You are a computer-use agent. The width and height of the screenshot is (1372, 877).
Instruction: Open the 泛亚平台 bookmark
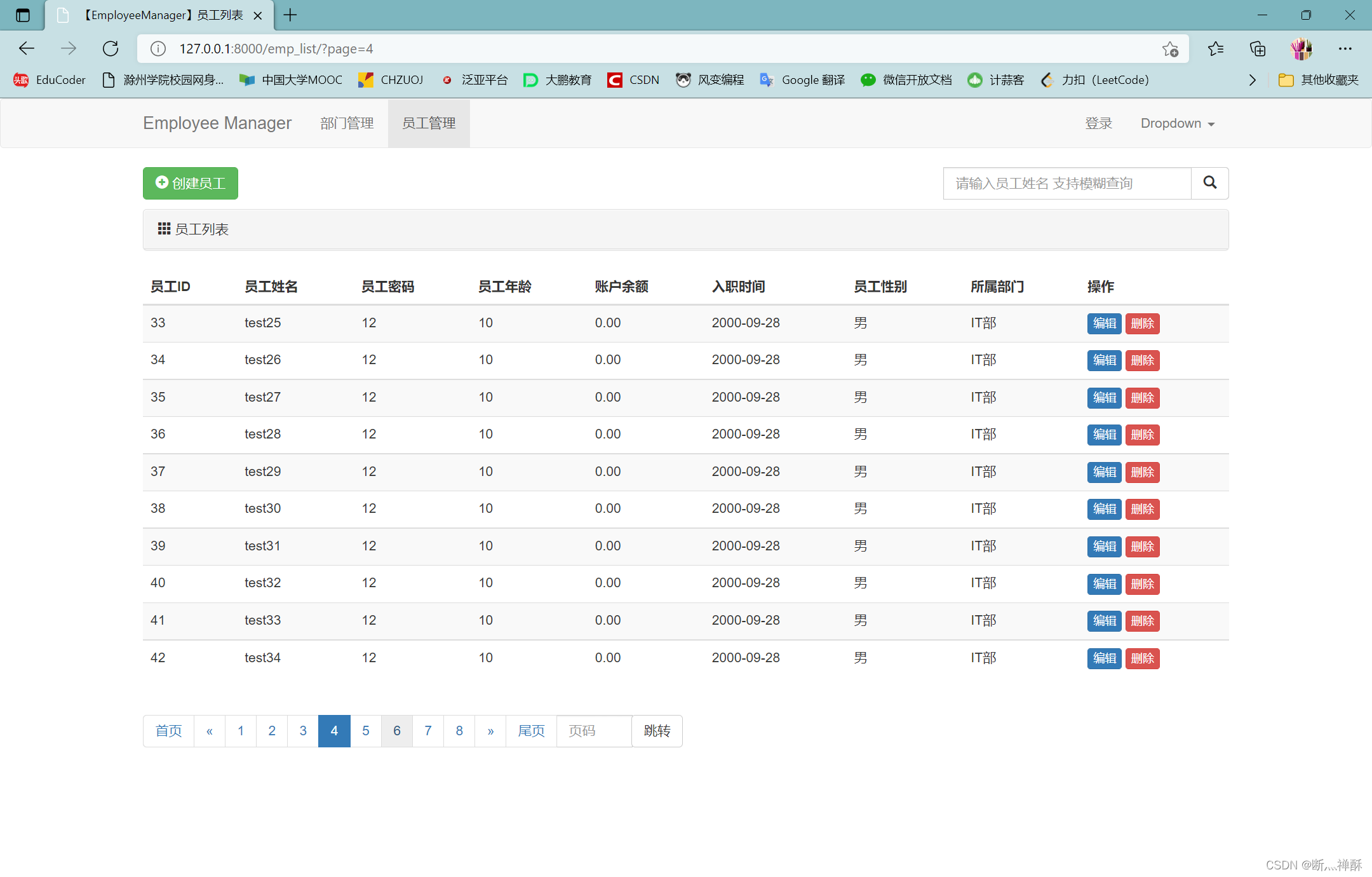[x=474, y=80]
